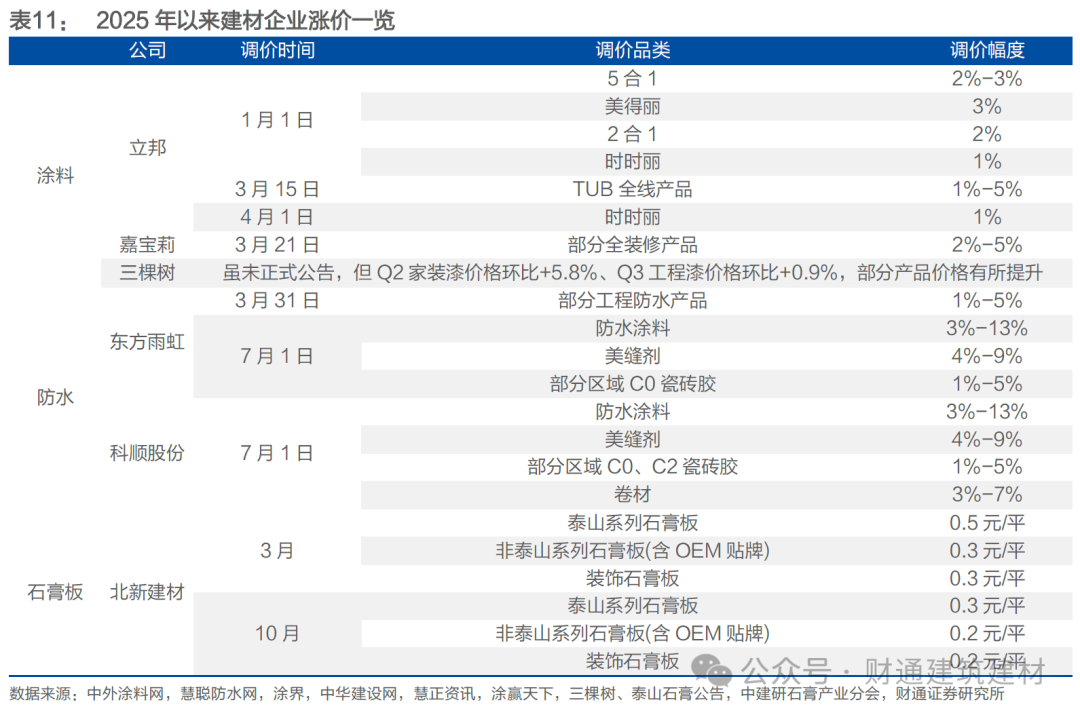Select company cell 三棵树
Viewport: 1080px width, 715px height.
click(147, 272)
